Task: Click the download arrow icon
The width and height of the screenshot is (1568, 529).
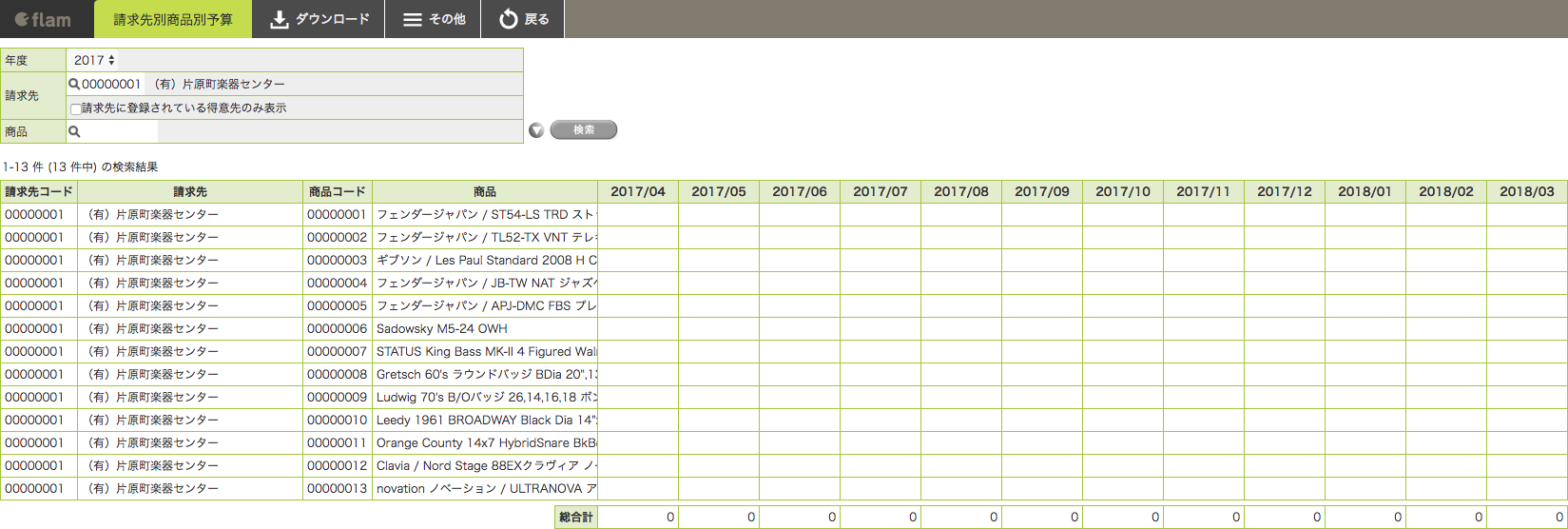Action: (x=279, y=19)
